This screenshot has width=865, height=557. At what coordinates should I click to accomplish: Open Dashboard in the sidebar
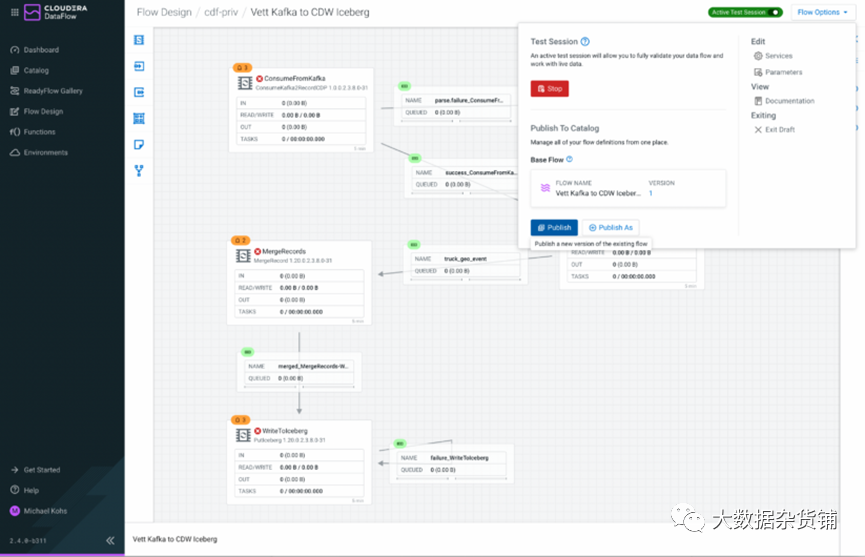point(41,50)
